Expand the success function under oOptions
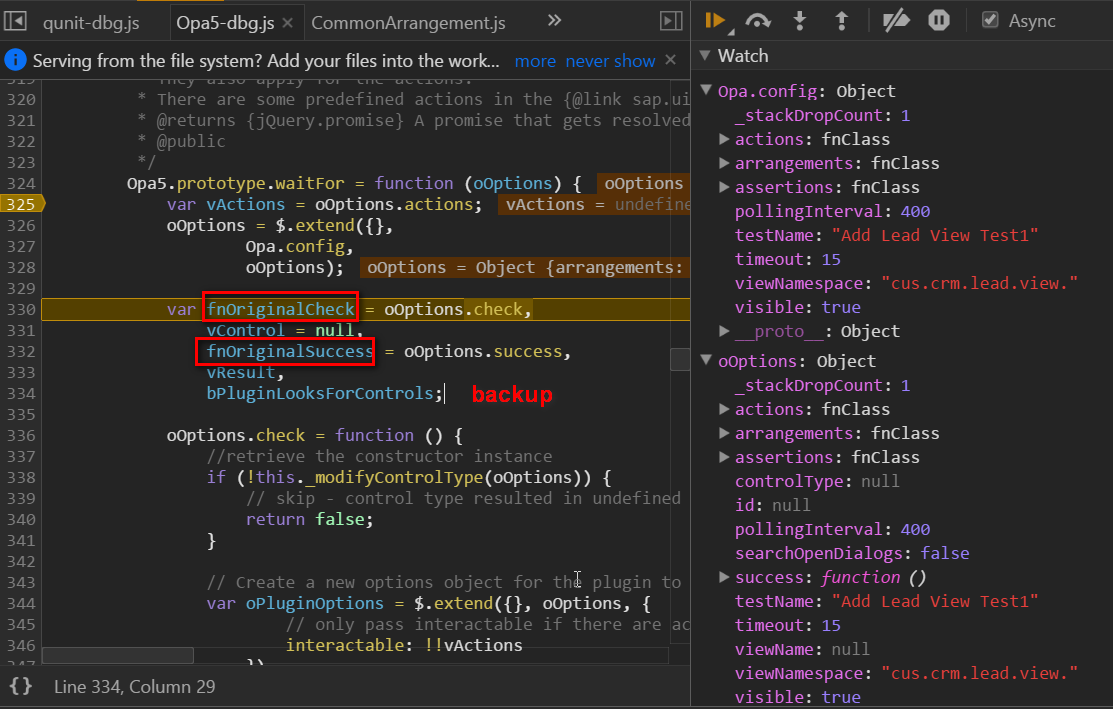 [724, 577]
